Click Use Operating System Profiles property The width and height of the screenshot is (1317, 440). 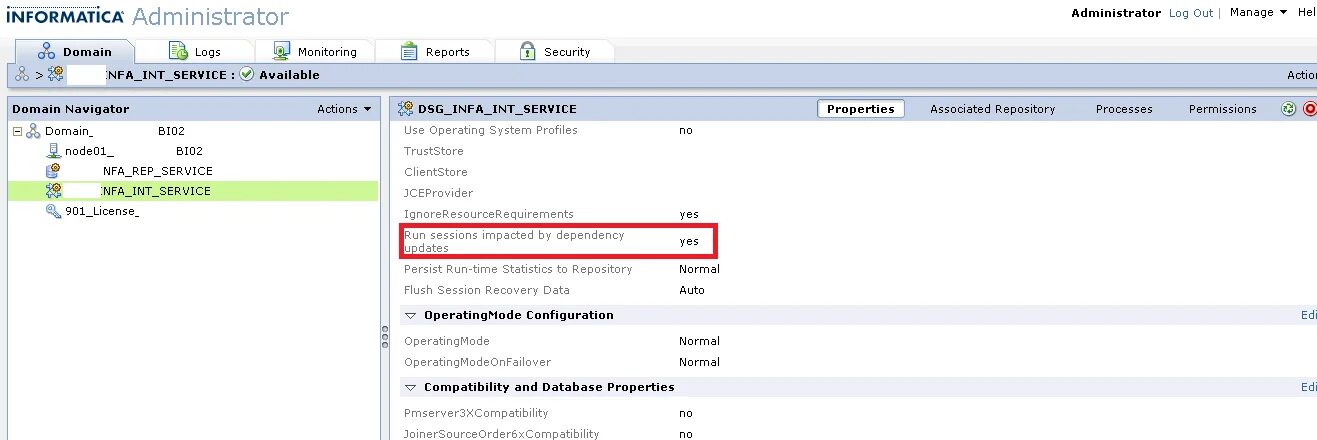click(490, 130)
